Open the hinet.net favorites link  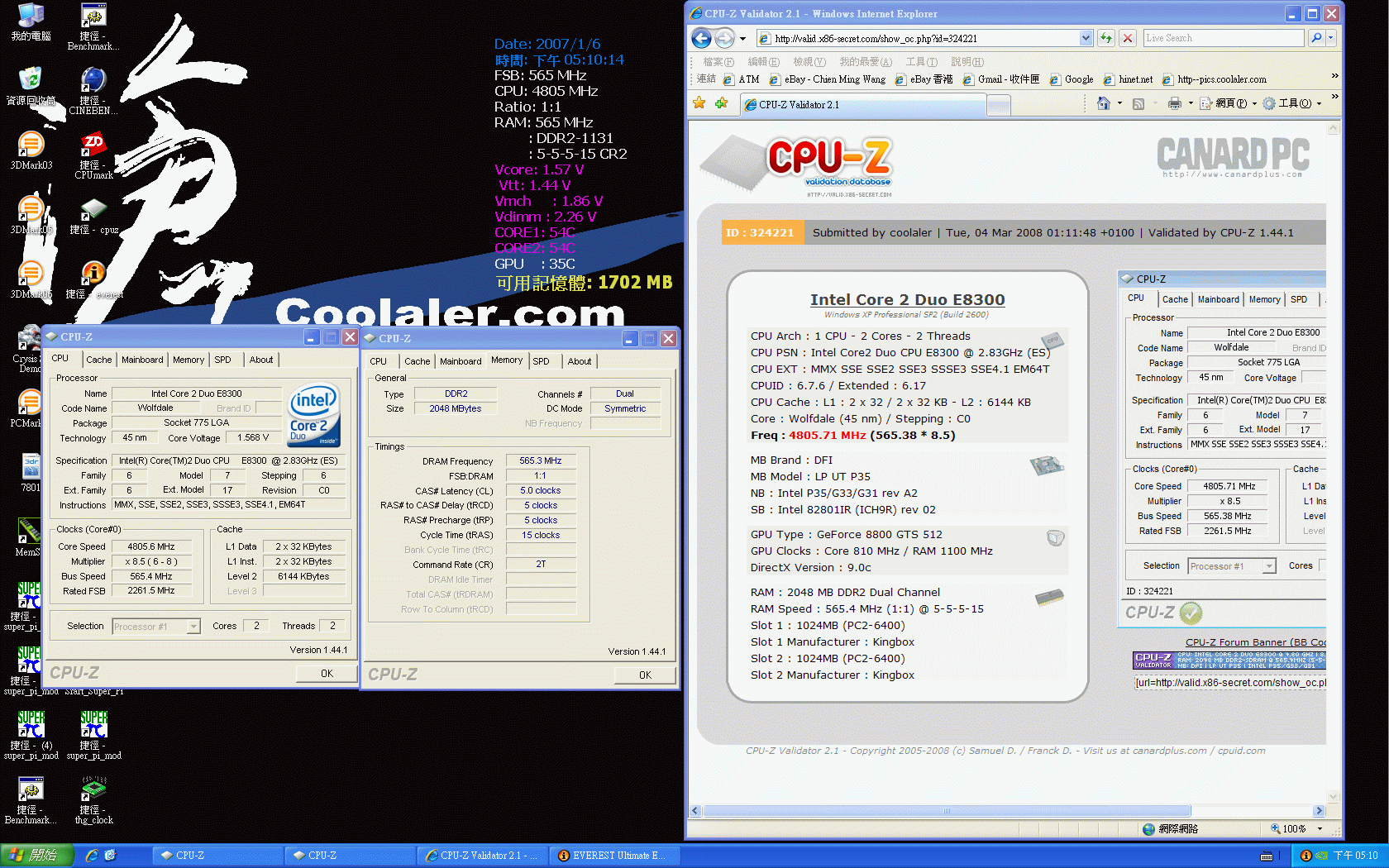[x=1128, y=79]
